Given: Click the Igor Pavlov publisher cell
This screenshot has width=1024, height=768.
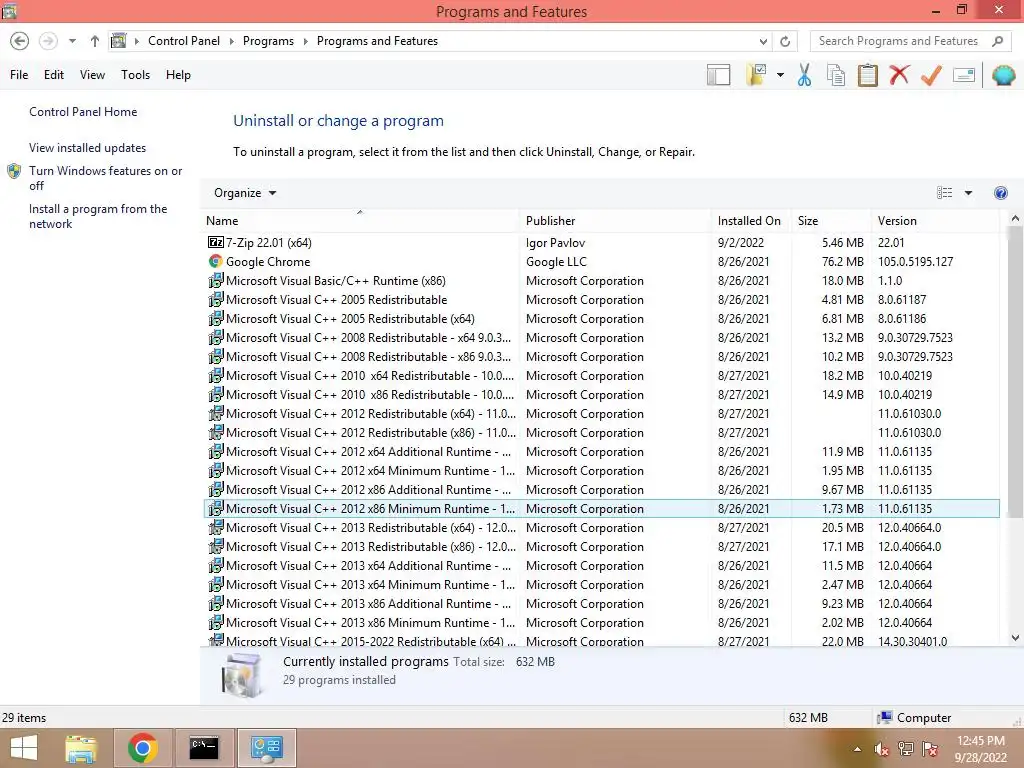Looking at the screenshot, I should click(x=555, y=243).
